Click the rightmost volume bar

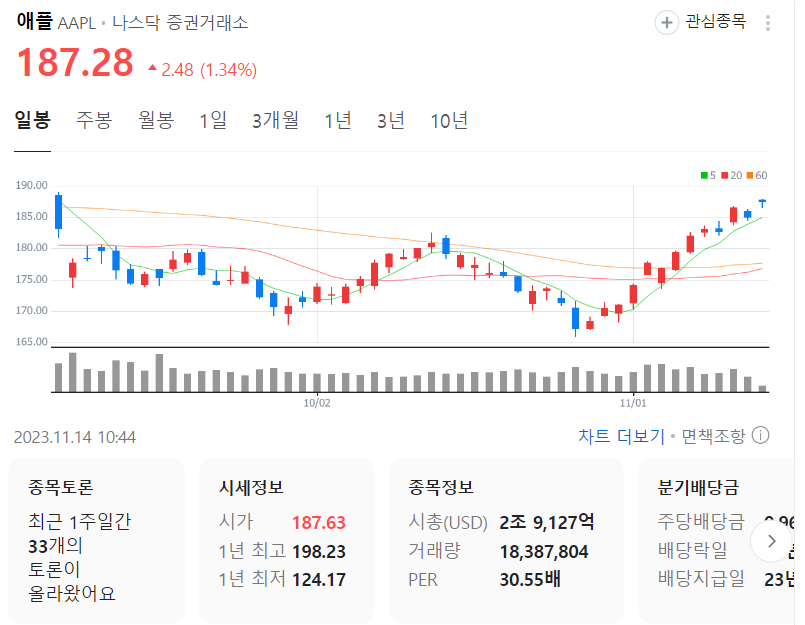pyautogui.click(x=762, y=389)
